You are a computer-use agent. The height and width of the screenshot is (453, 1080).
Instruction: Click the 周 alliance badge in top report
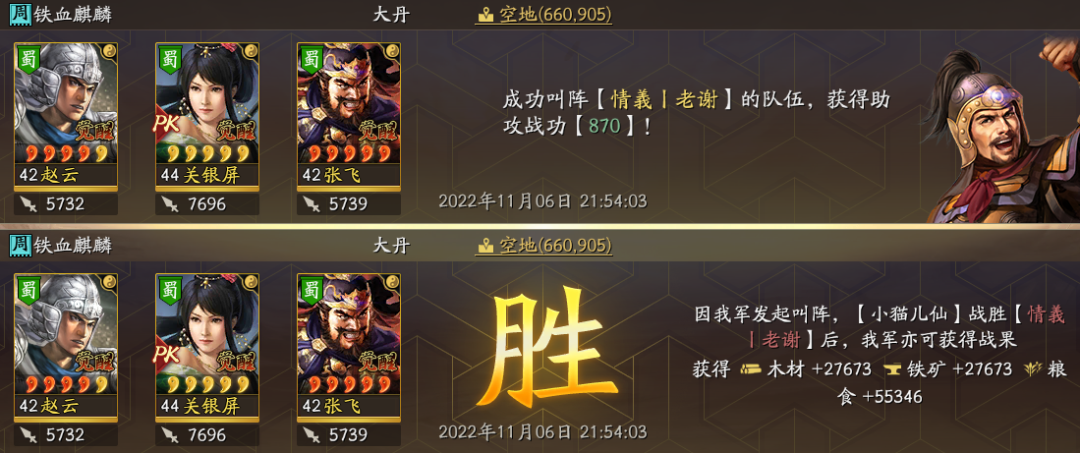(21, 14)
